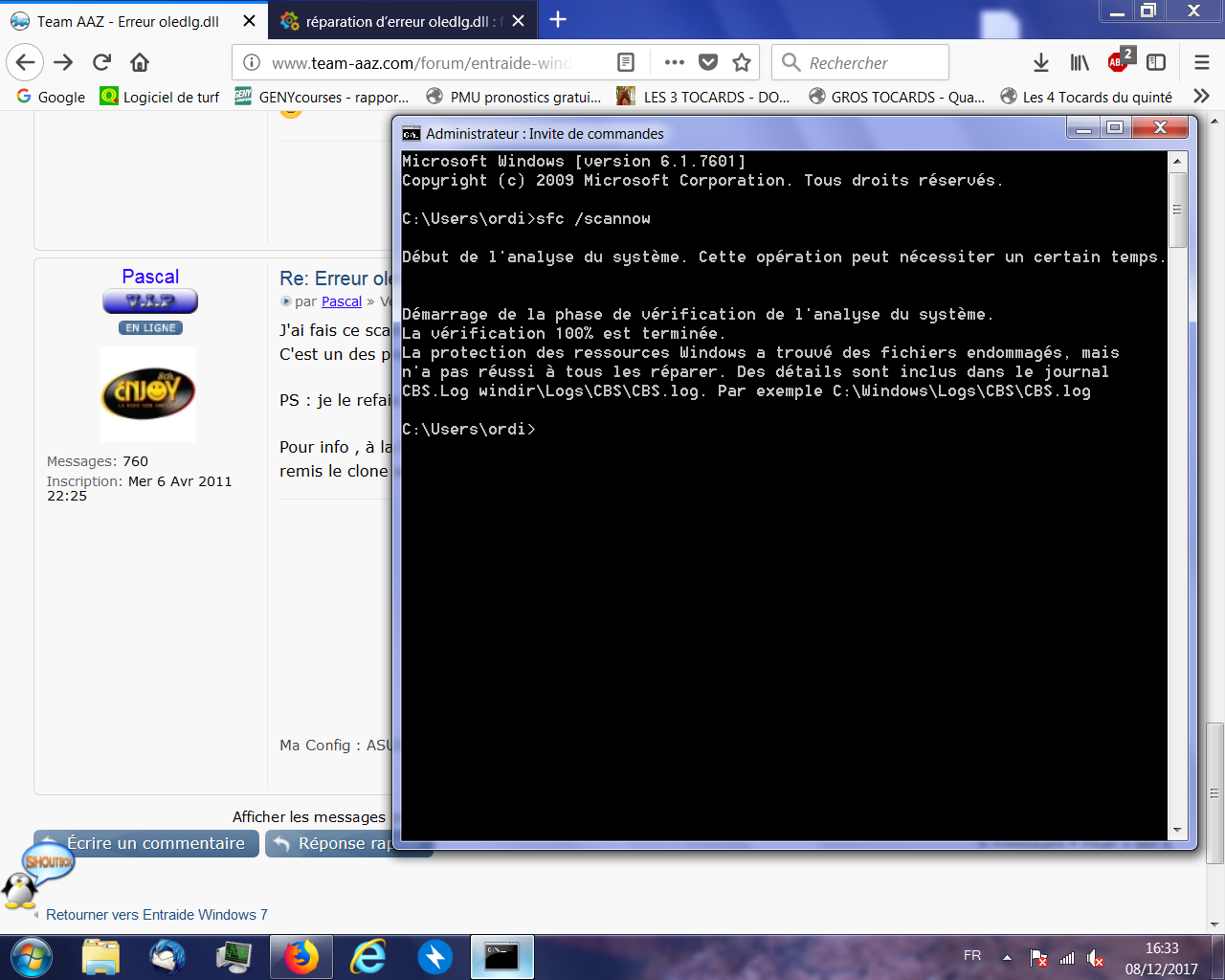Open network signal tray icon

coord(1067,958)
